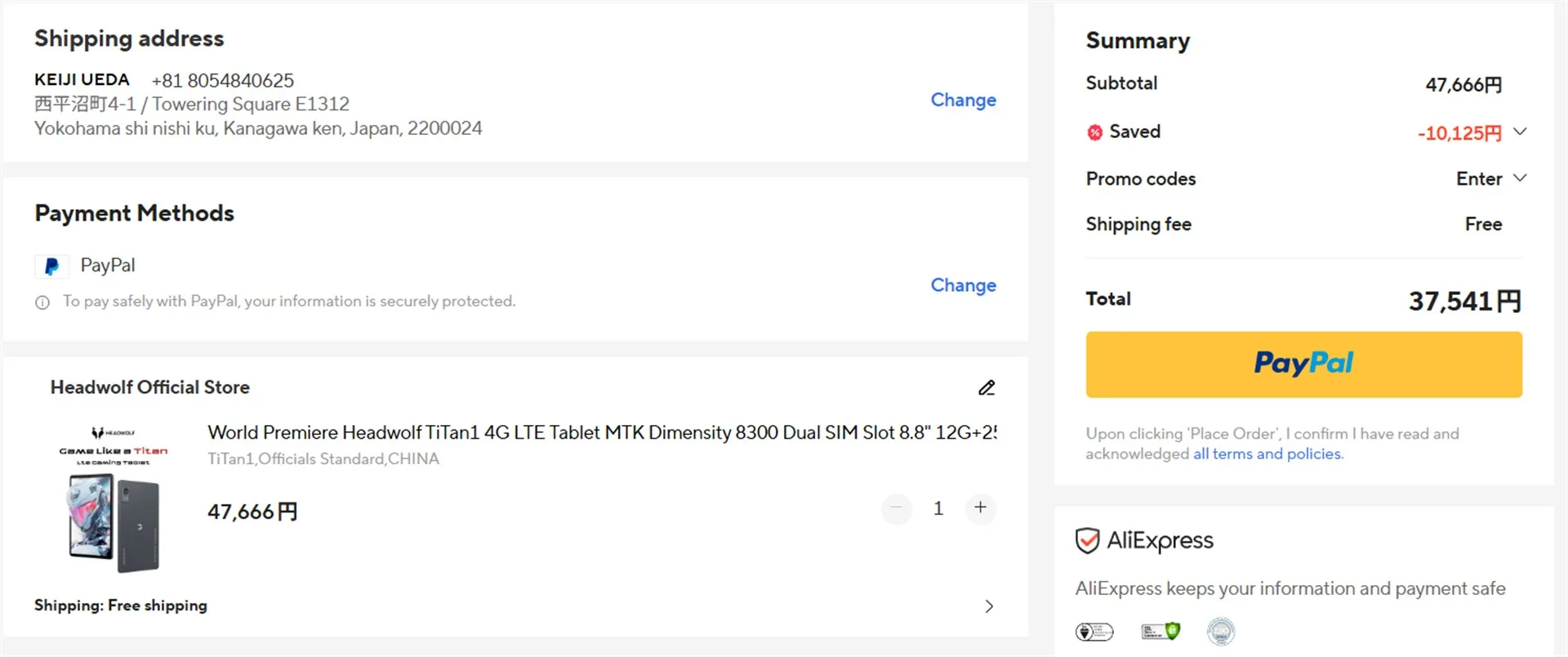This screenshot has width=1568, height=657.
Task: Open all terms and policies link
Action: click(1267, 454)
